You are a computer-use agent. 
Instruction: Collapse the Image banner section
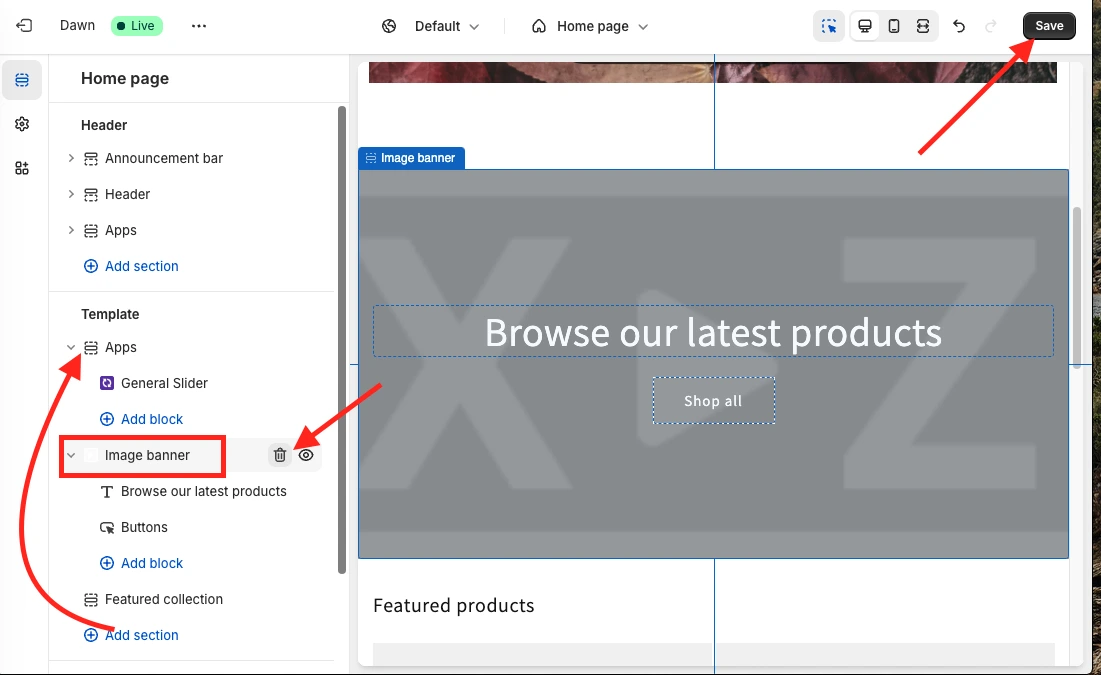point(71,455)
